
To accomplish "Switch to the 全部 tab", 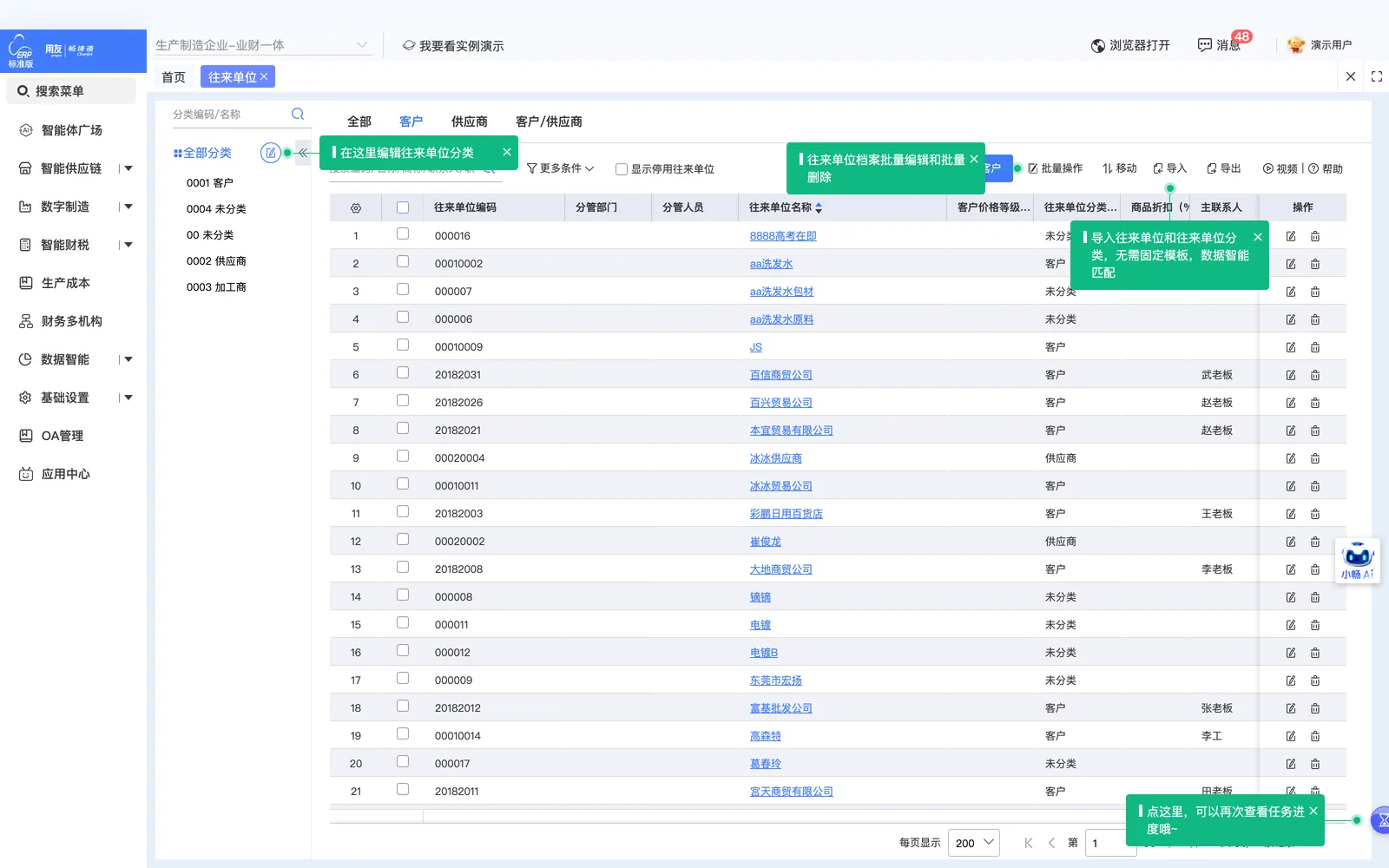I will point(359,122).
